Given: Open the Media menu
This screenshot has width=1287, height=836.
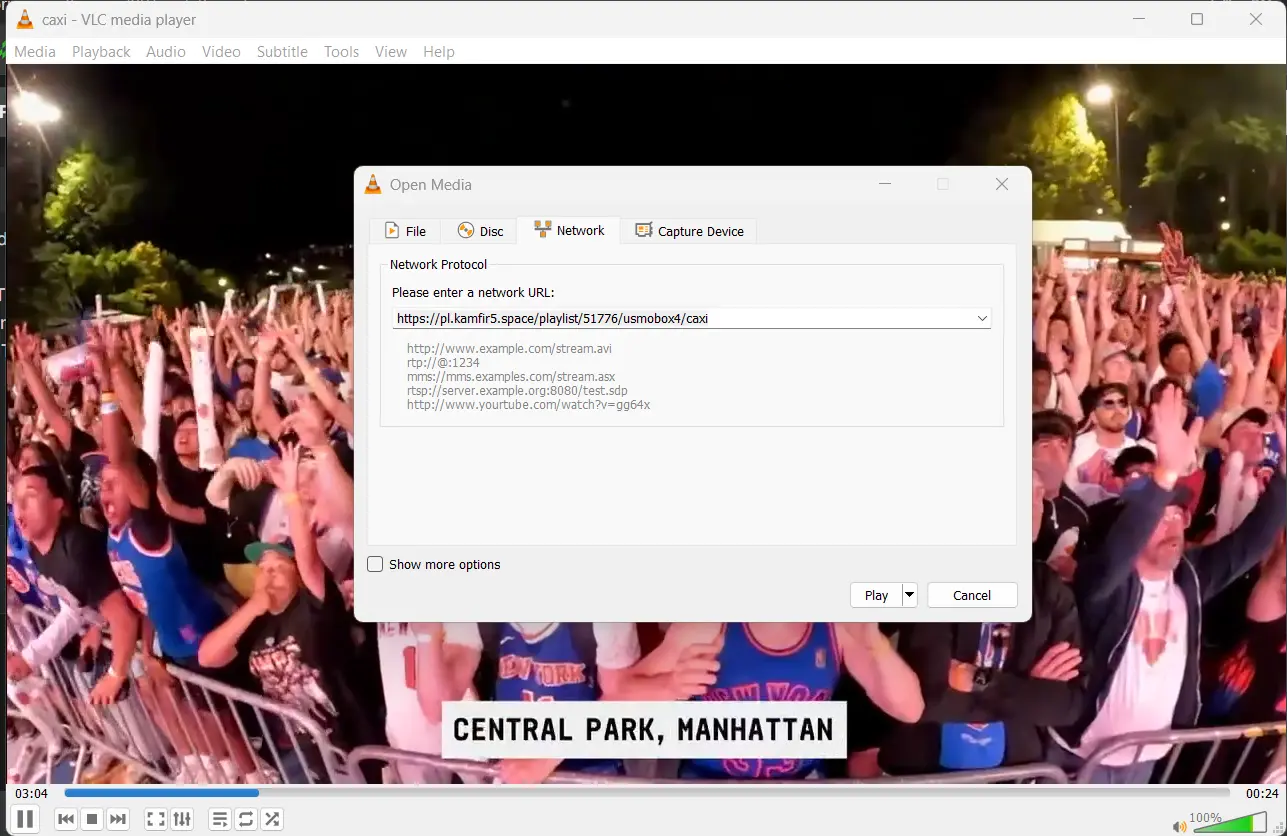Looking at the screenshot, I should [35, 51].
